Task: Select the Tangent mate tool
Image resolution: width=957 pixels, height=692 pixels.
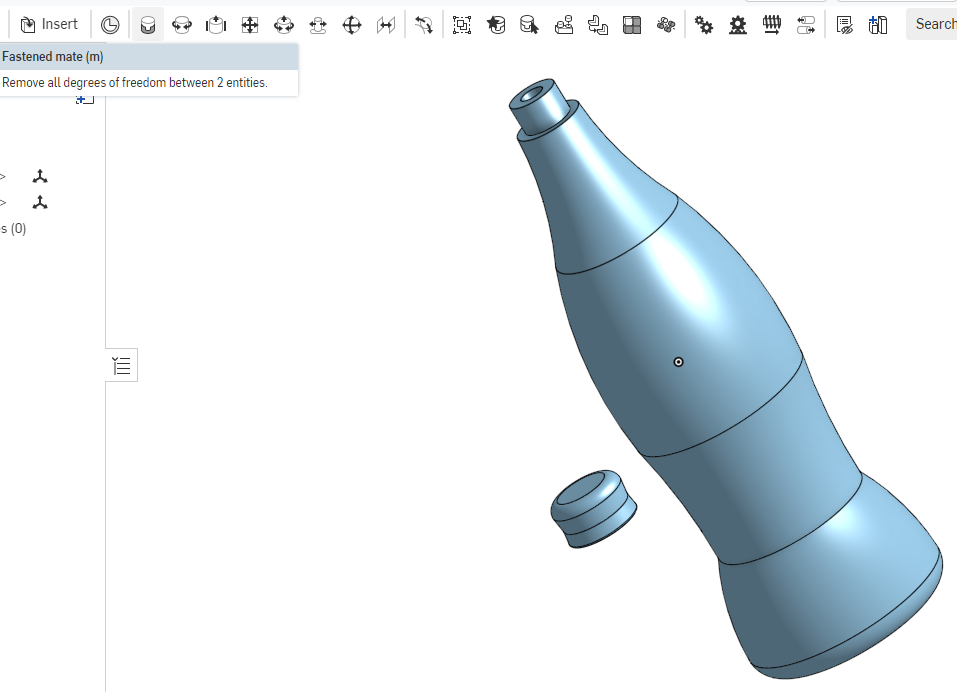Action: (x=422, y=23)
